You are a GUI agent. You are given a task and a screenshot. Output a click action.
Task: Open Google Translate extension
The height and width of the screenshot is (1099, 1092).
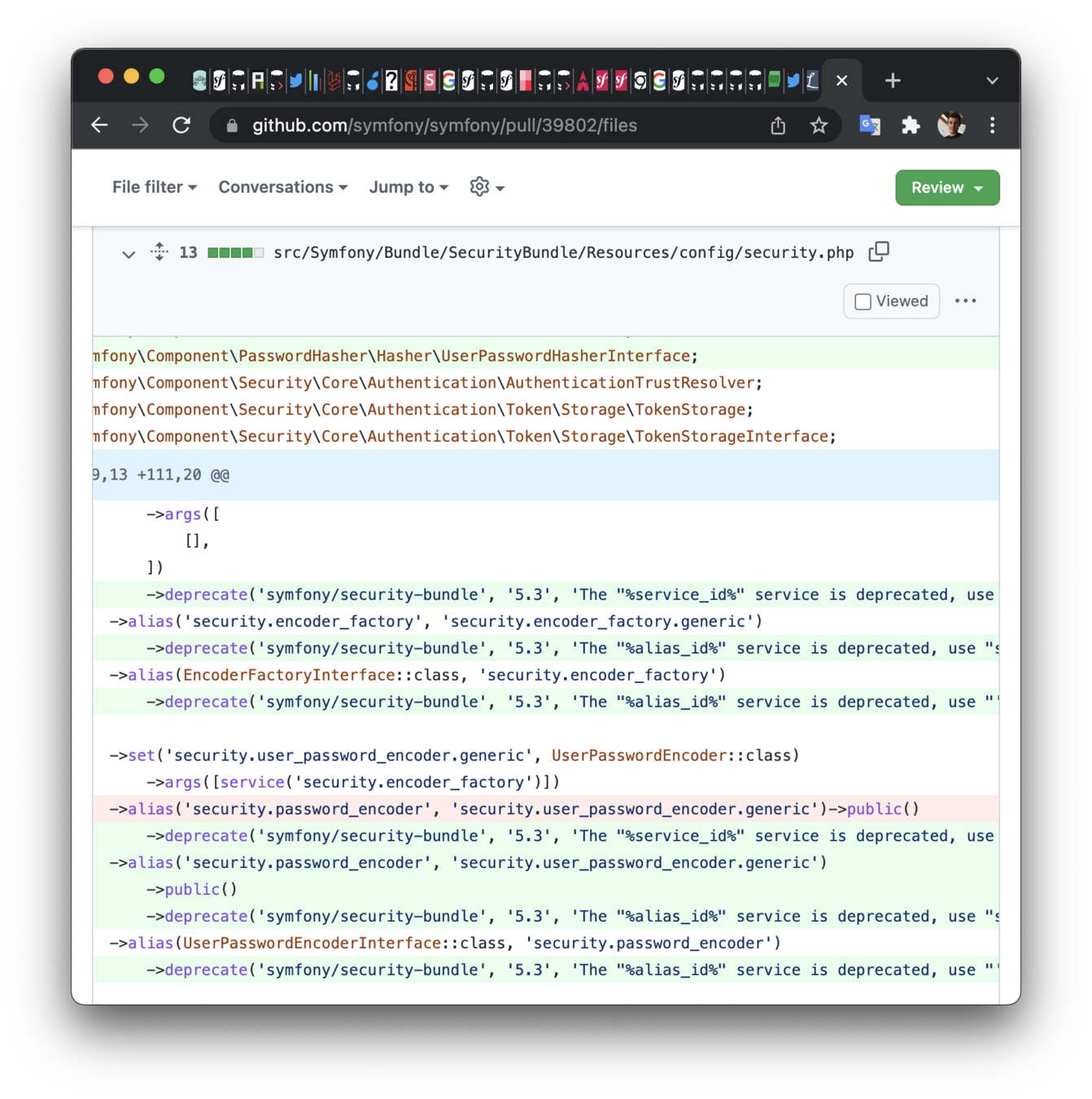coord(870,125)
